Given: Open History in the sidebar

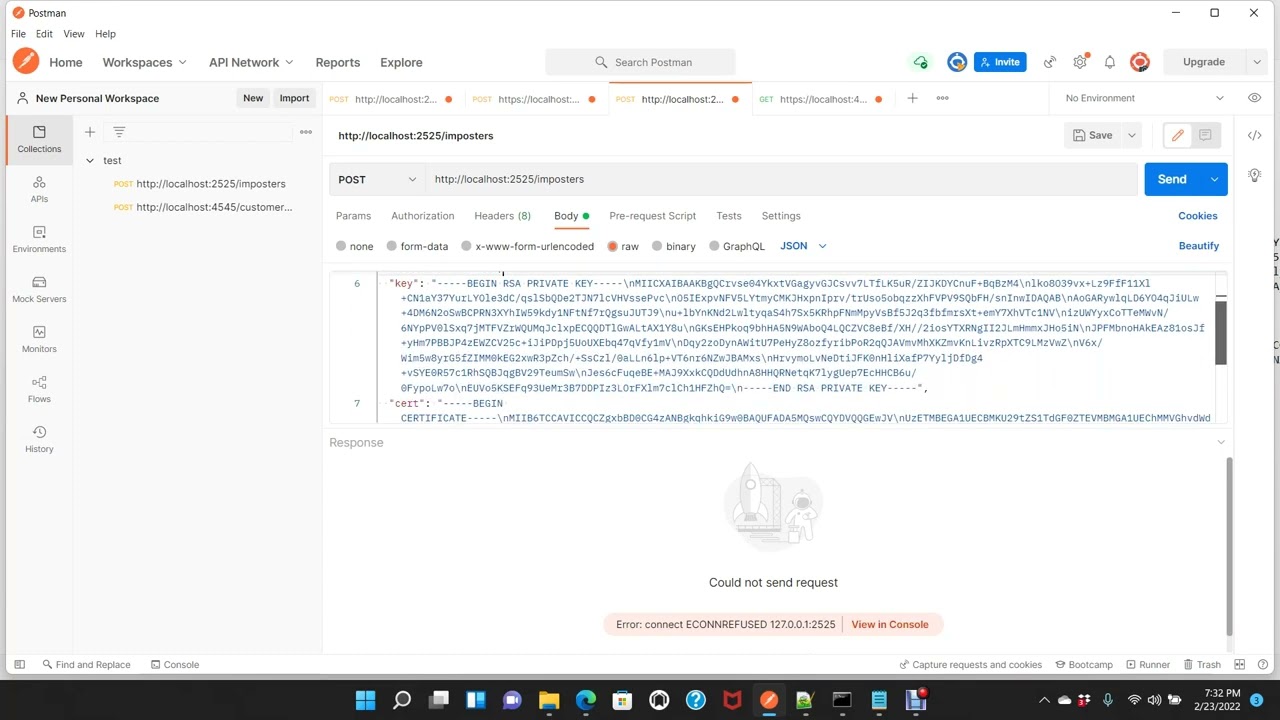Looking at the screenshot, I should click(39, 439).
